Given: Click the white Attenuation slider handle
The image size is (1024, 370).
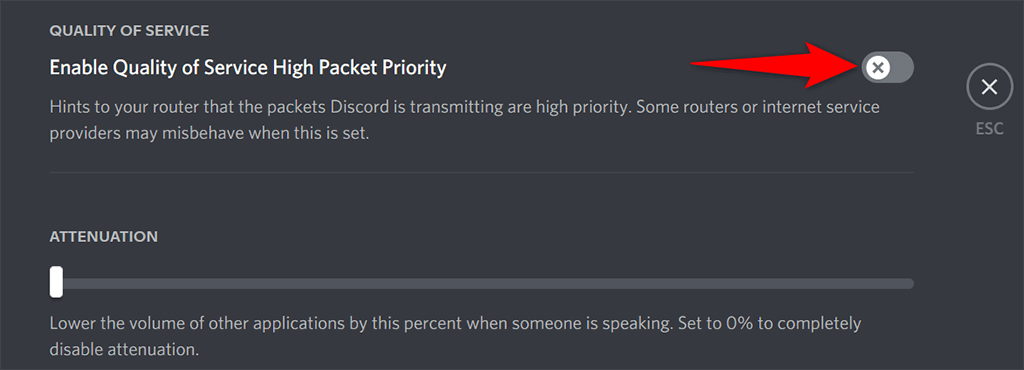Looking at the screenshot, I should [57, 282].
